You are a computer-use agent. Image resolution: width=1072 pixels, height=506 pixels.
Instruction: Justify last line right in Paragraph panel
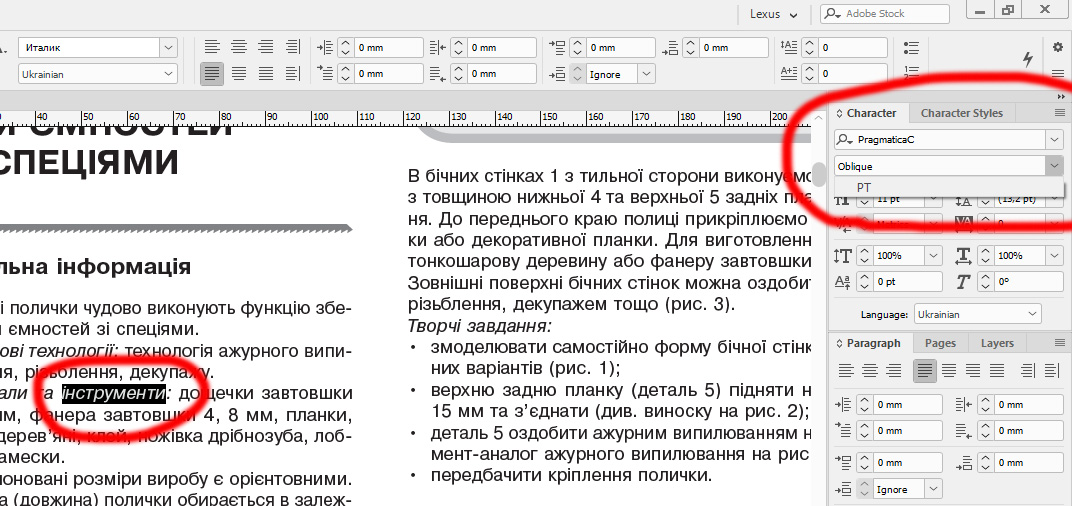pos(973,371)
